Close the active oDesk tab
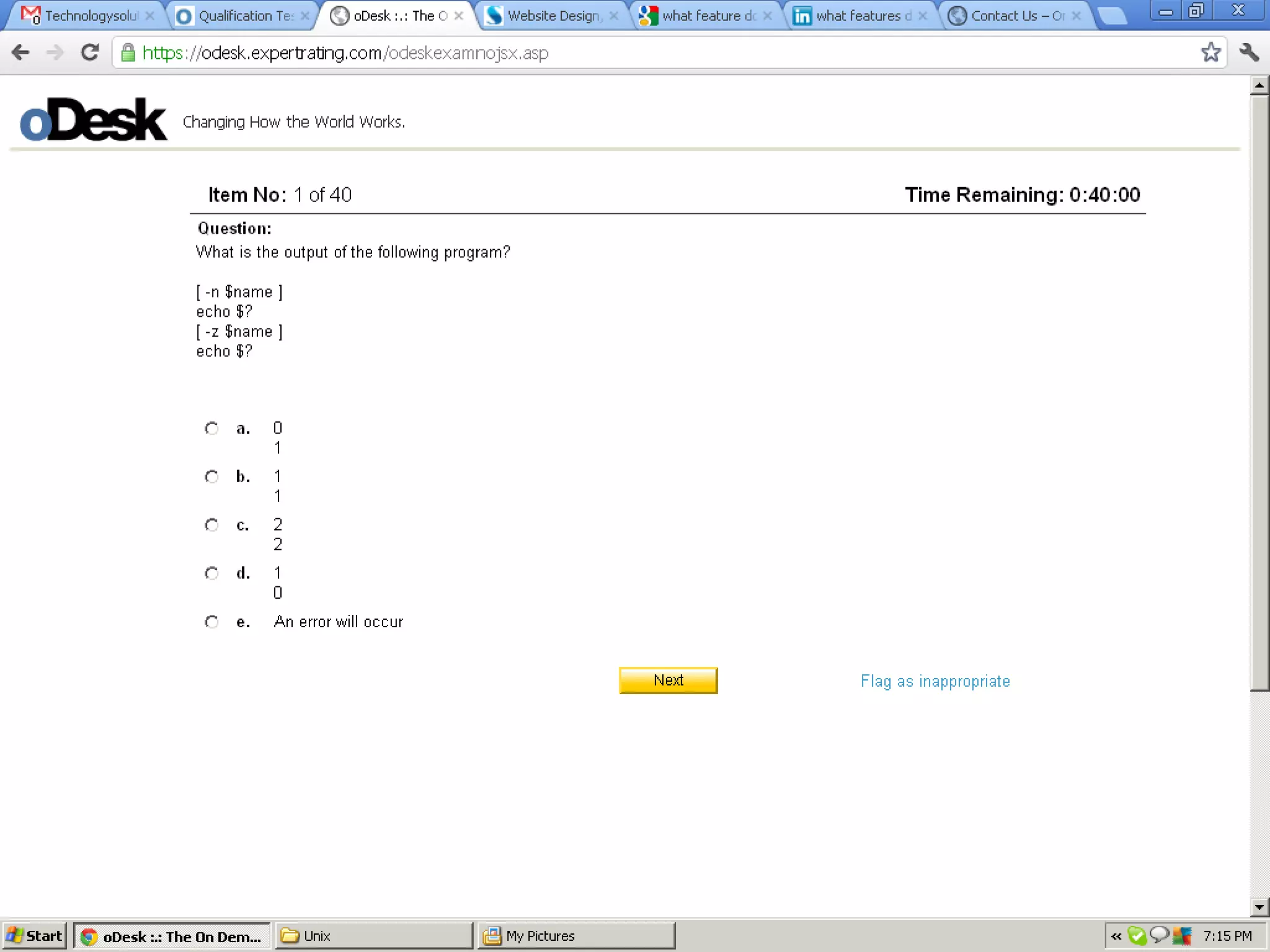The width and height of the screenshot is (1270, 952). pos(458,16)
